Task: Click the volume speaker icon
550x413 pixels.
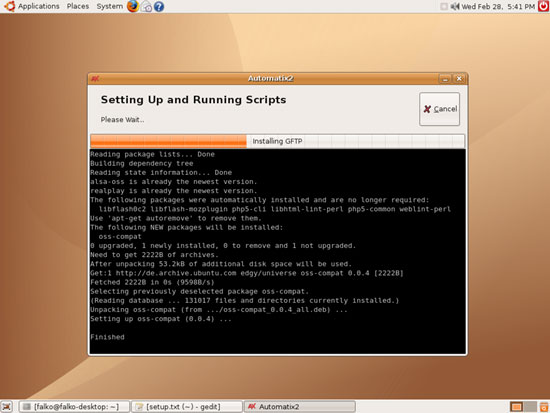Action: (x=455, y=6)
